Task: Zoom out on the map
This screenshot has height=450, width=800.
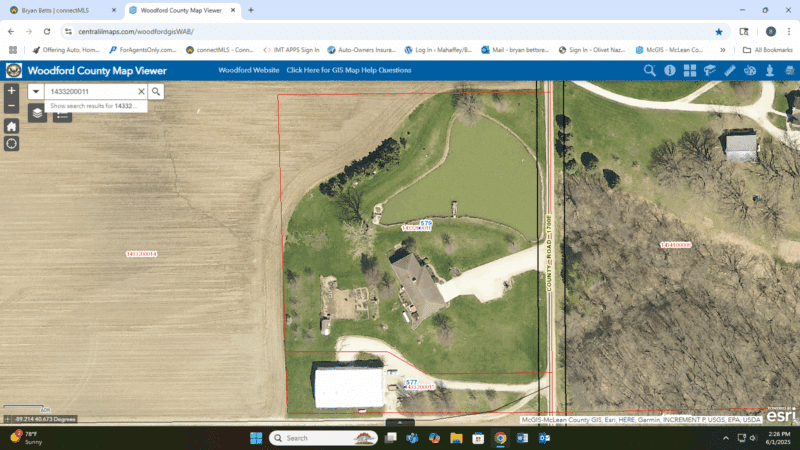Action: [x=11, y=106]
